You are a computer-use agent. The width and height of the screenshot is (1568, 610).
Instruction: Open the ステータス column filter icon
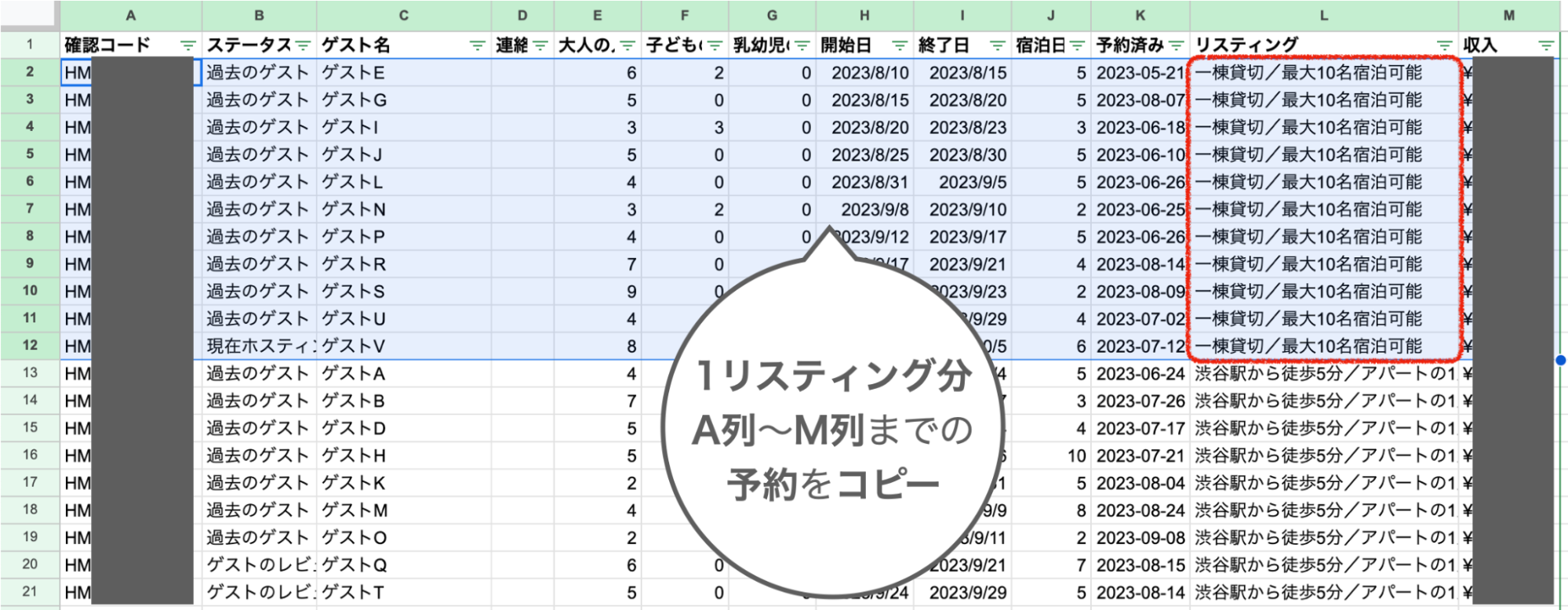[303, 45]
